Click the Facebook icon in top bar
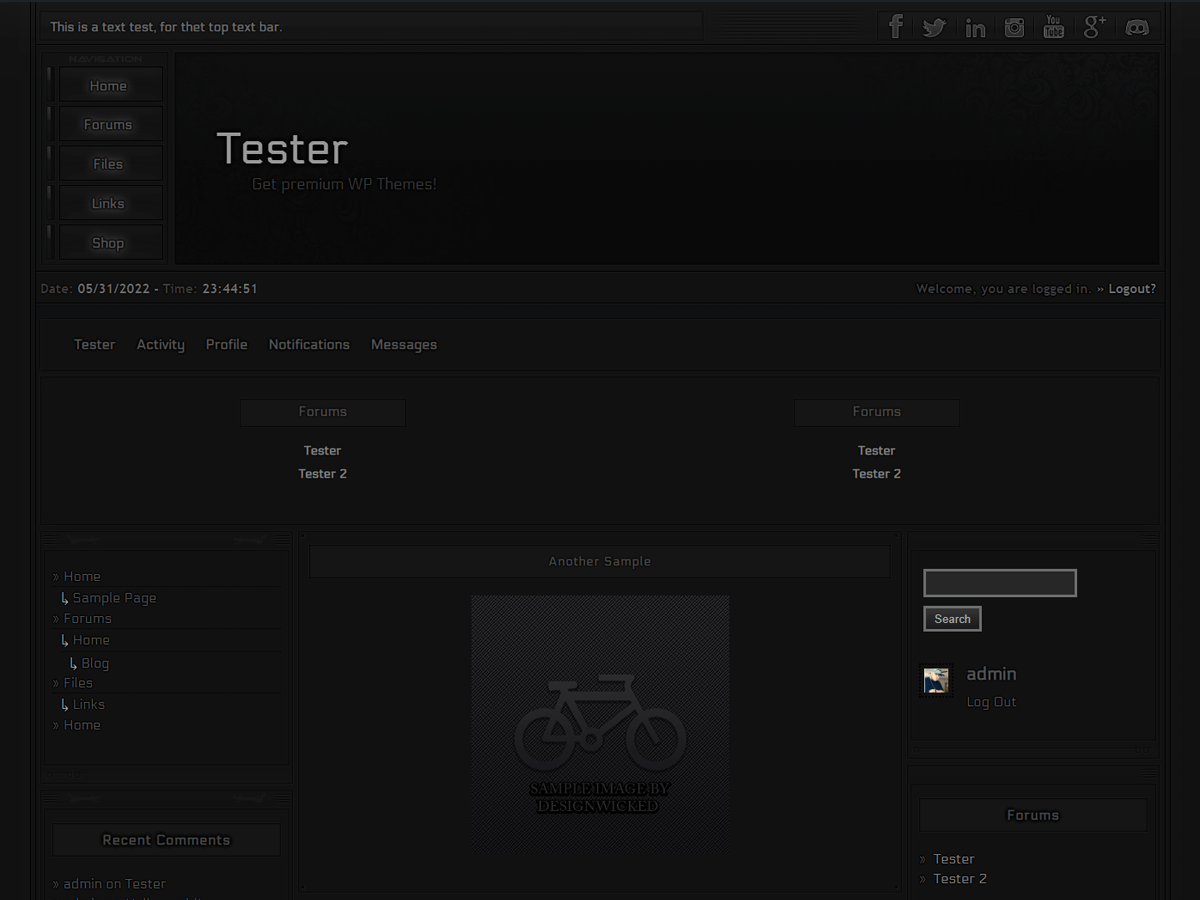 pos(896,27)
